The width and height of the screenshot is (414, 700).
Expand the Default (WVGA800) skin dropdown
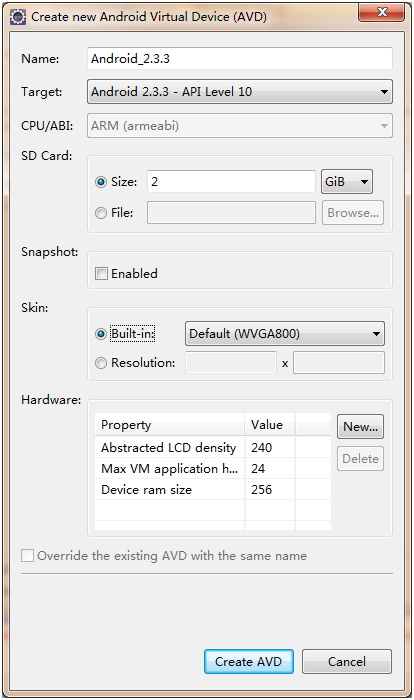pos(284,334)
